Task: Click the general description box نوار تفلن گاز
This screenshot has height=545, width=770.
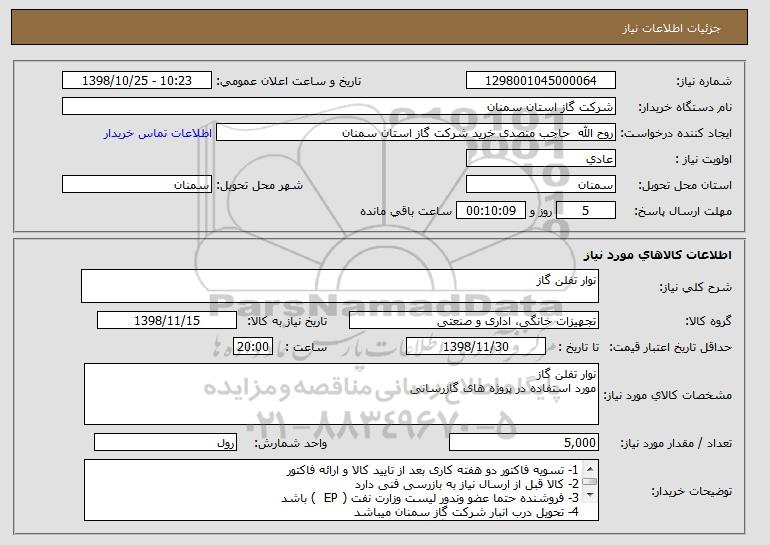Action: point(340,286)
